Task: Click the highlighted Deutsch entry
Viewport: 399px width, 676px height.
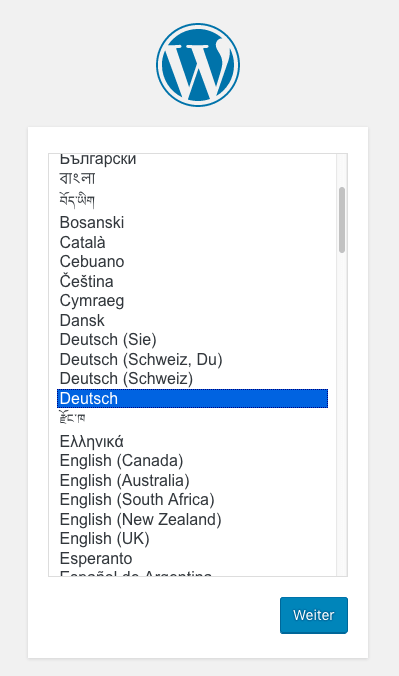Action: pyautogui.click(x=192, y=398)
